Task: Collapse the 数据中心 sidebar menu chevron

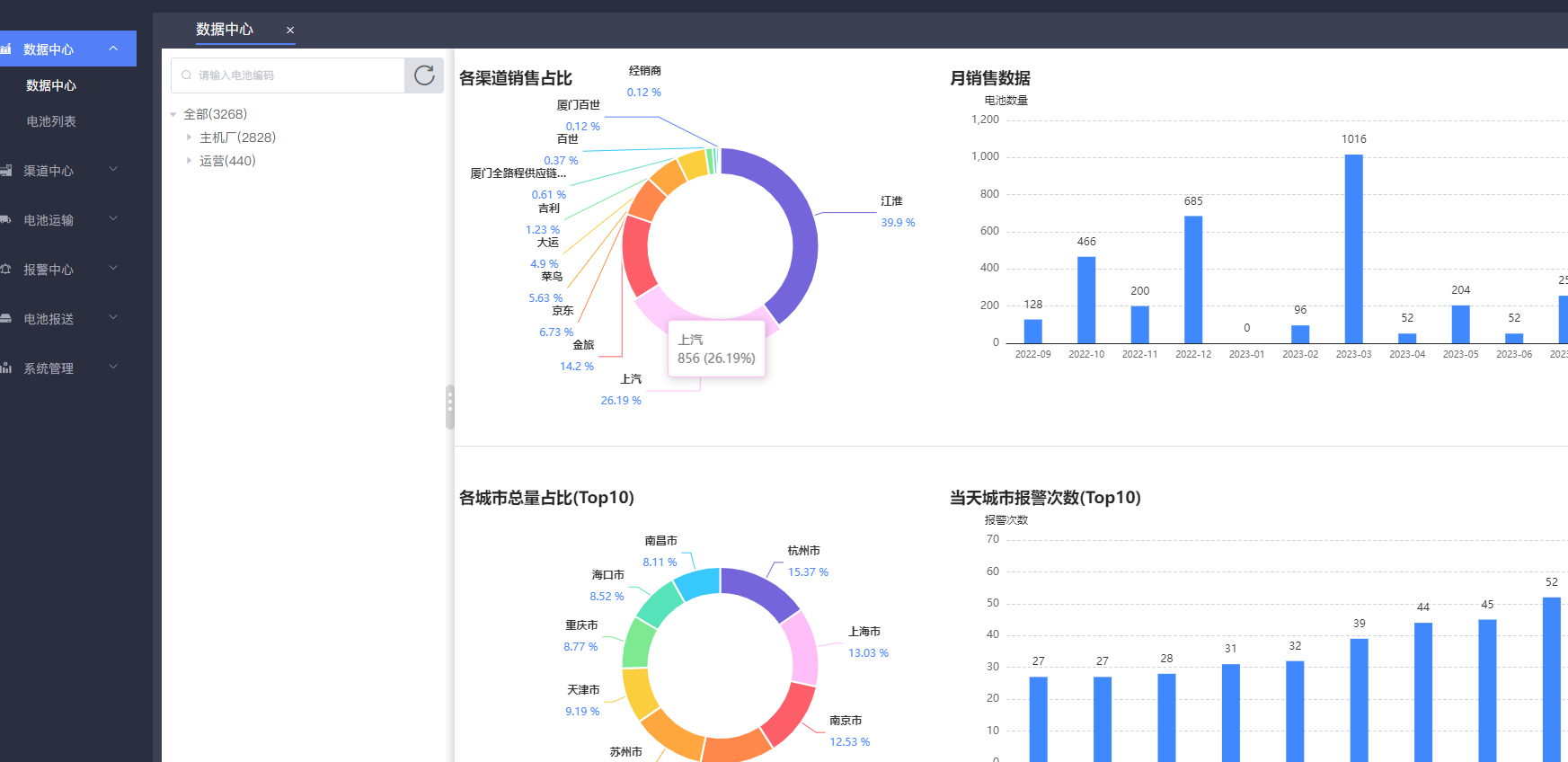Action: click(113, 49)
